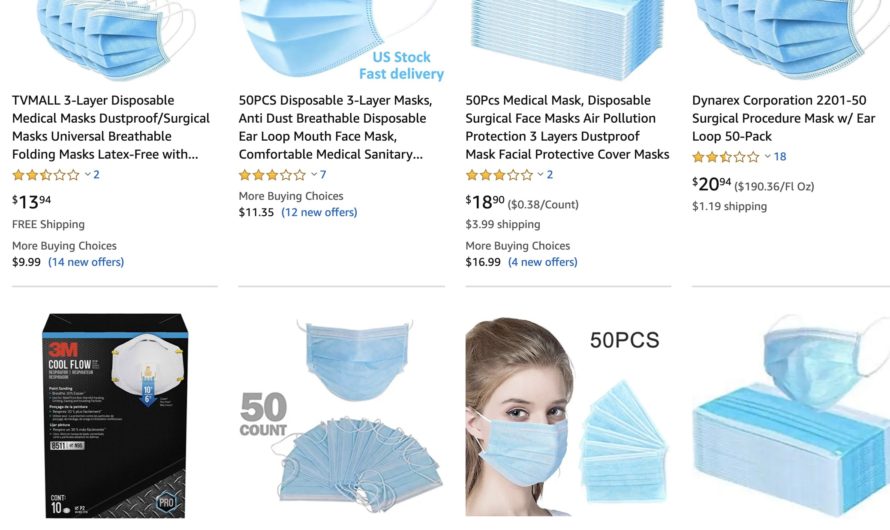Select US Stock Fast delivery mask image
The width and height of the screenshot is (890, 530).
[342, 41]
